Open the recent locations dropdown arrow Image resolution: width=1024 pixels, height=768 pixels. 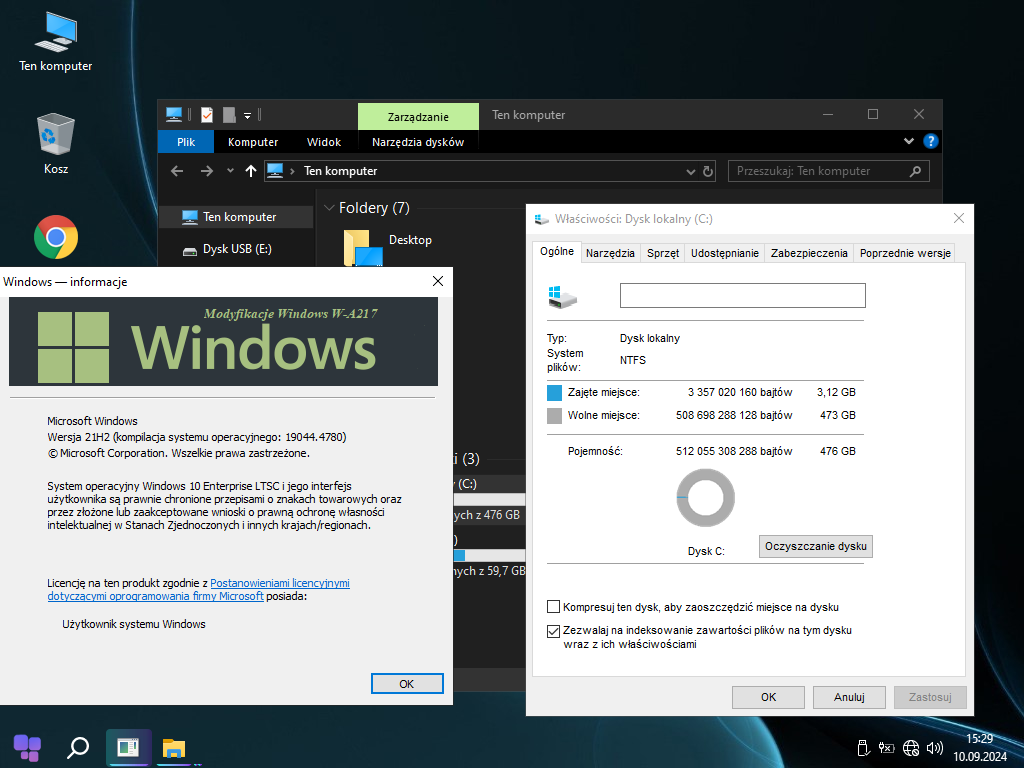click(x=230, y=171)
